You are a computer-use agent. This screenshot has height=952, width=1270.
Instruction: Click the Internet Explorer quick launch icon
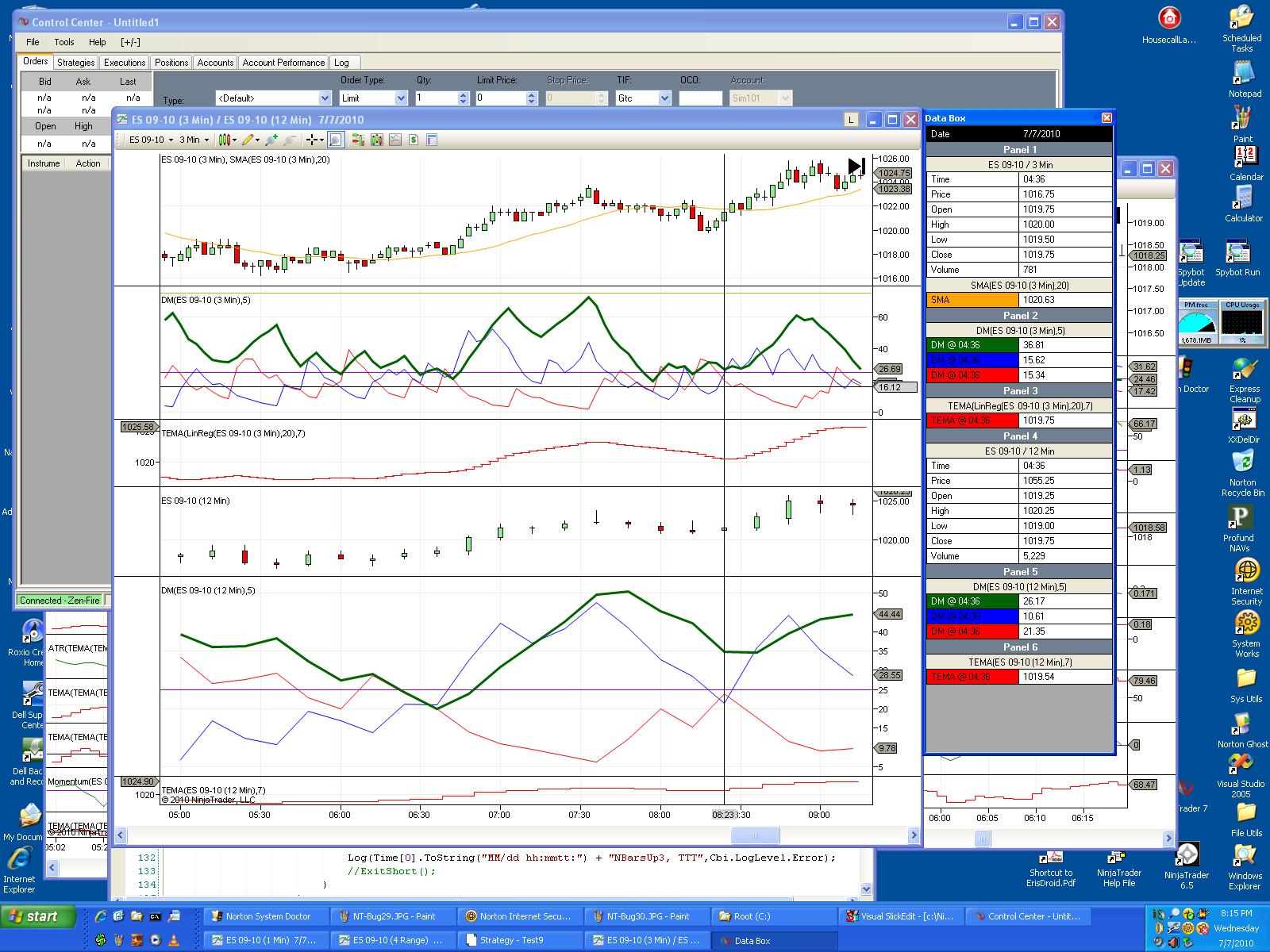click(x=101, y=916)
